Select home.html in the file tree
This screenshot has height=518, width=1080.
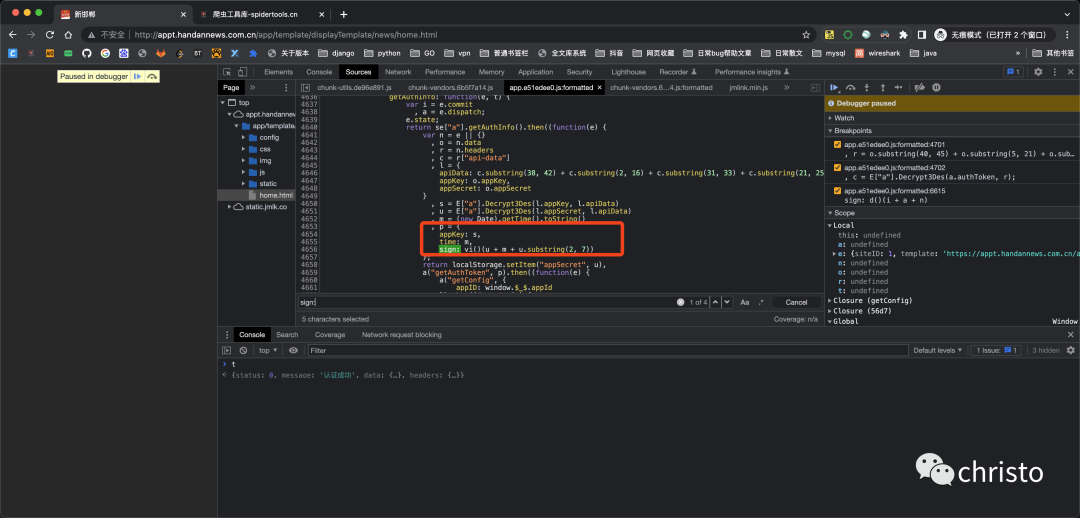click(276, 195)
